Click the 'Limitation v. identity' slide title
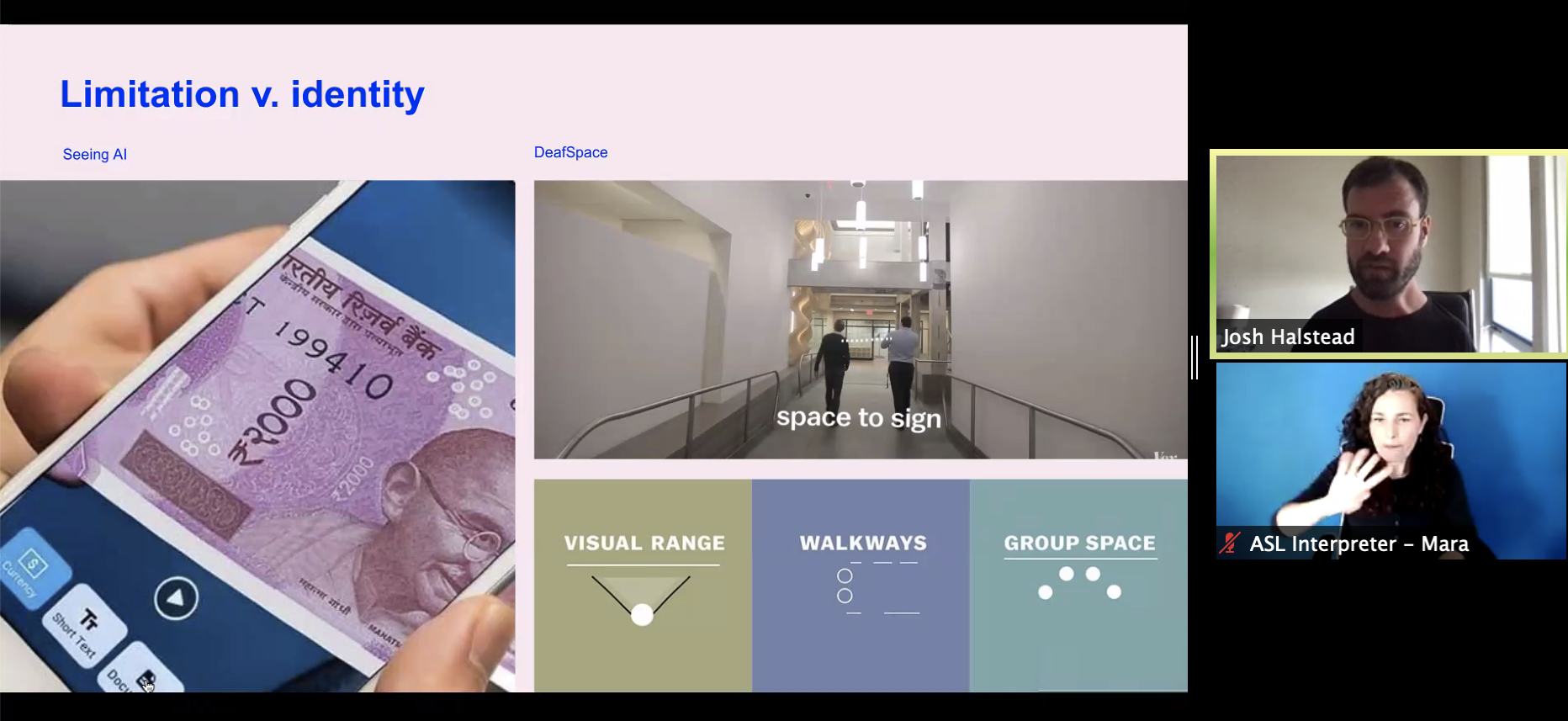The width and height of the screenshot is (1568, 721). [x=242, y=94]
